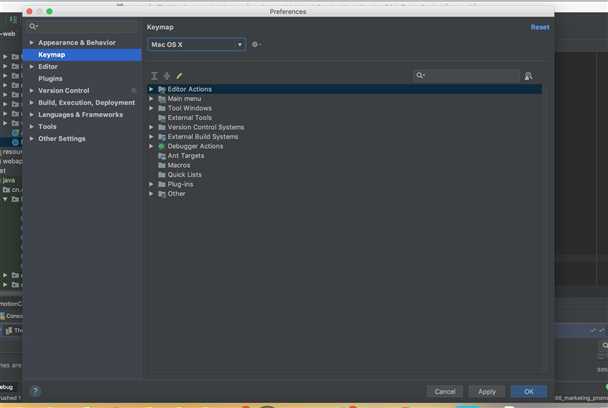
Task: Click the External Tools folder icon
Action: [x=162, y=118]
